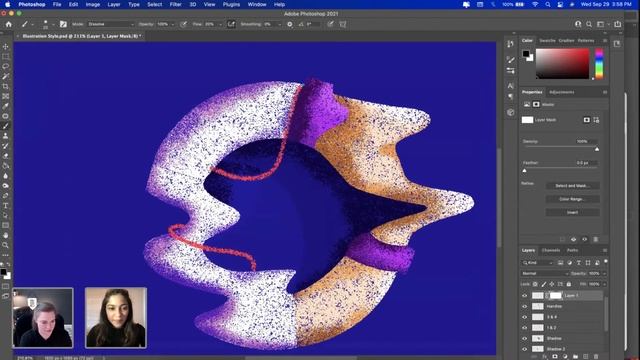This screenshot has width=640, height=360.
Task: Click Add vector mask icon in Properties
Action: click(596, 120)
